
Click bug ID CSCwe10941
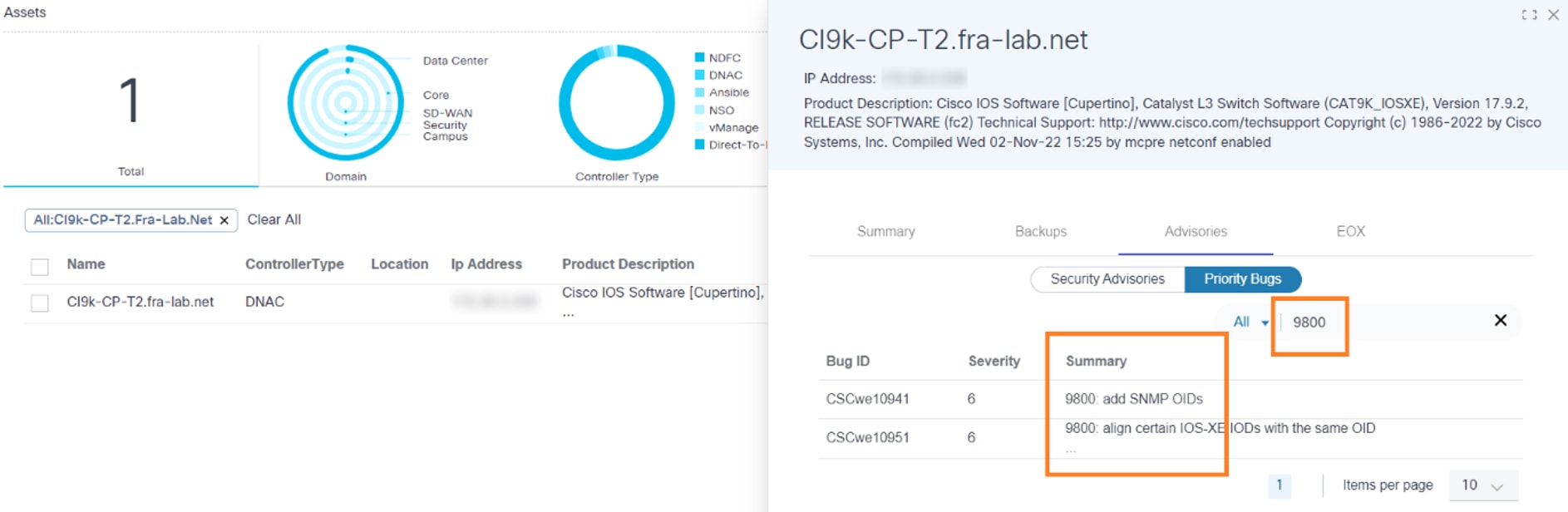click(x=867, y=399)
